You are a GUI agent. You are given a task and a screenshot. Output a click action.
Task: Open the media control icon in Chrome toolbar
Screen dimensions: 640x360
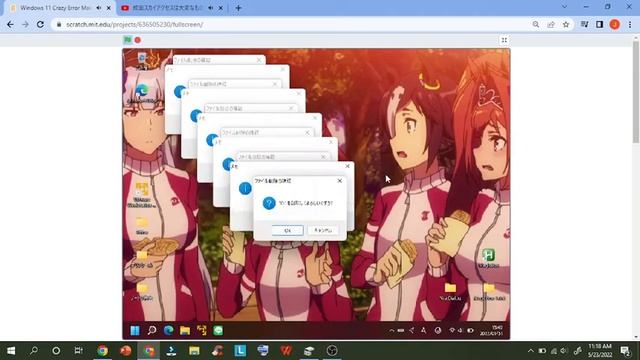(x=584, y=24)
